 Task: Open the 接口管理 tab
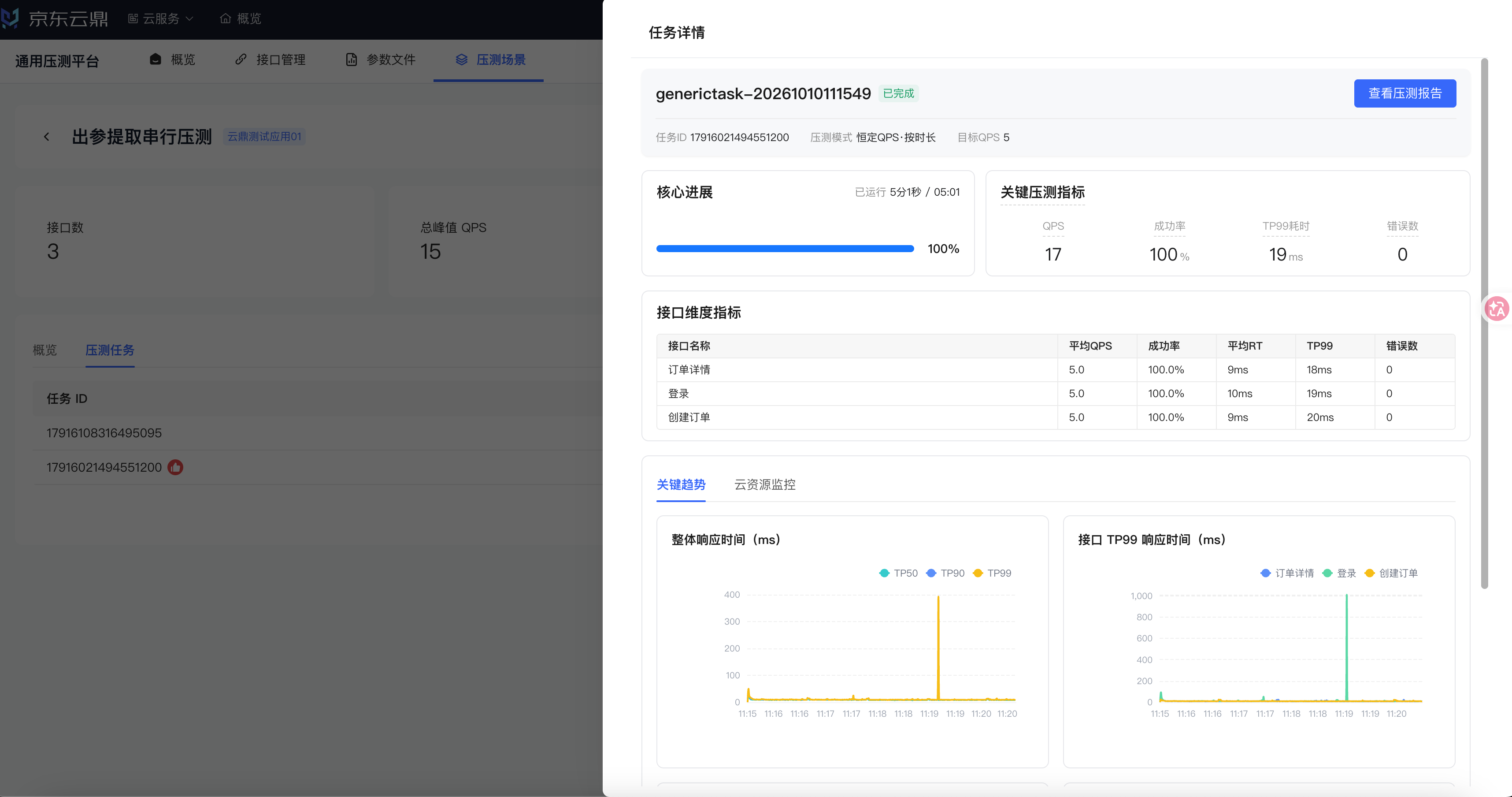coord(270,60)
